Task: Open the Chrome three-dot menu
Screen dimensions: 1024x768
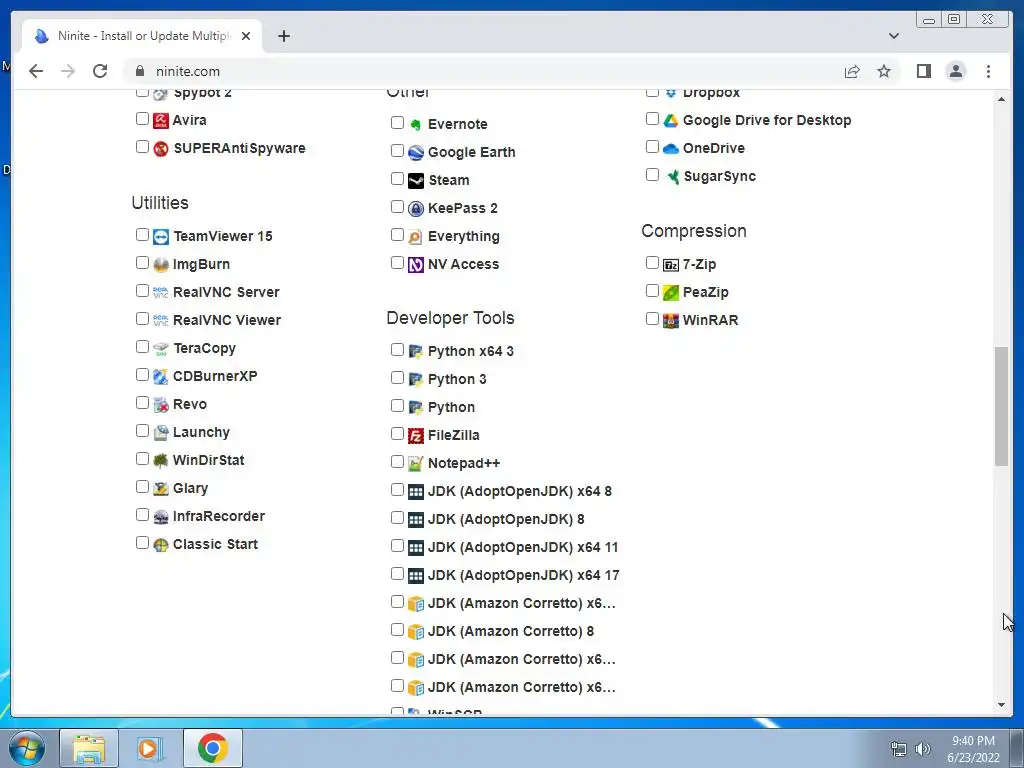Action: click(x=988, y=71)
